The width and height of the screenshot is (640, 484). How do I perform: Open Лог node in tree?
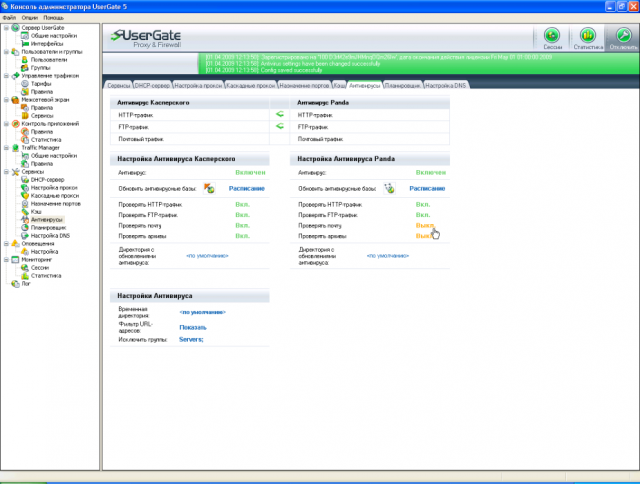click(x=26, y=284)
